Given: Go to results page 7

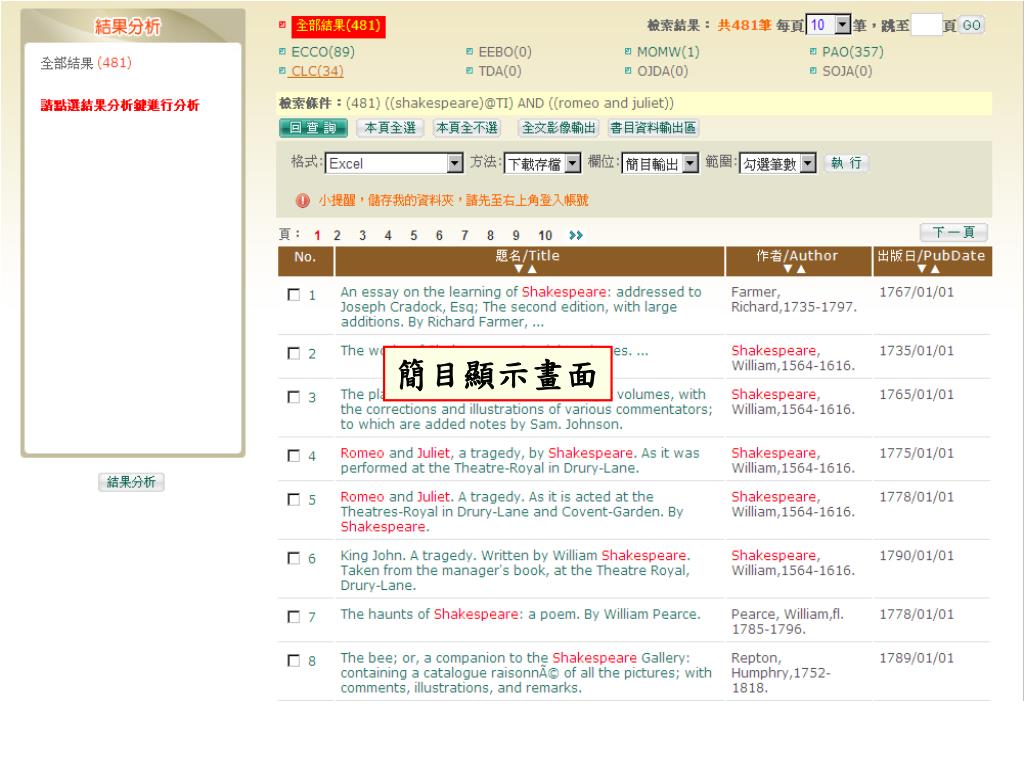Looking at the screenshot, I should click(x=464, y=235).
